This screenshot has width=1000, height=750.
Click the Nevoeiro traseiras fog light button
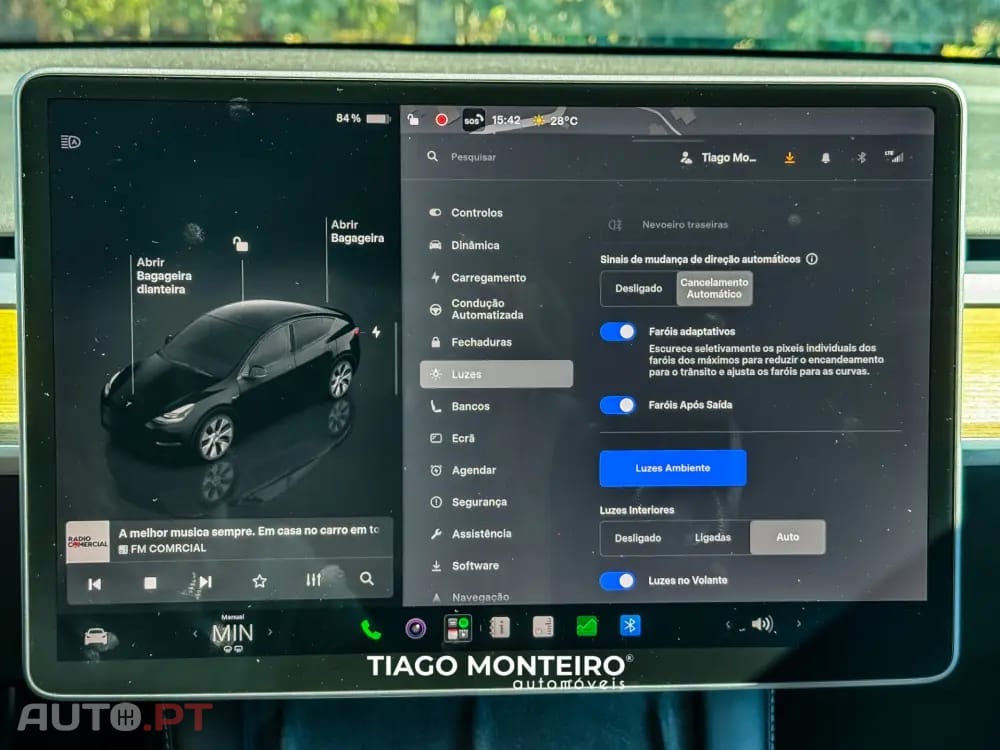pyautogui.click(x=668, y=224)
